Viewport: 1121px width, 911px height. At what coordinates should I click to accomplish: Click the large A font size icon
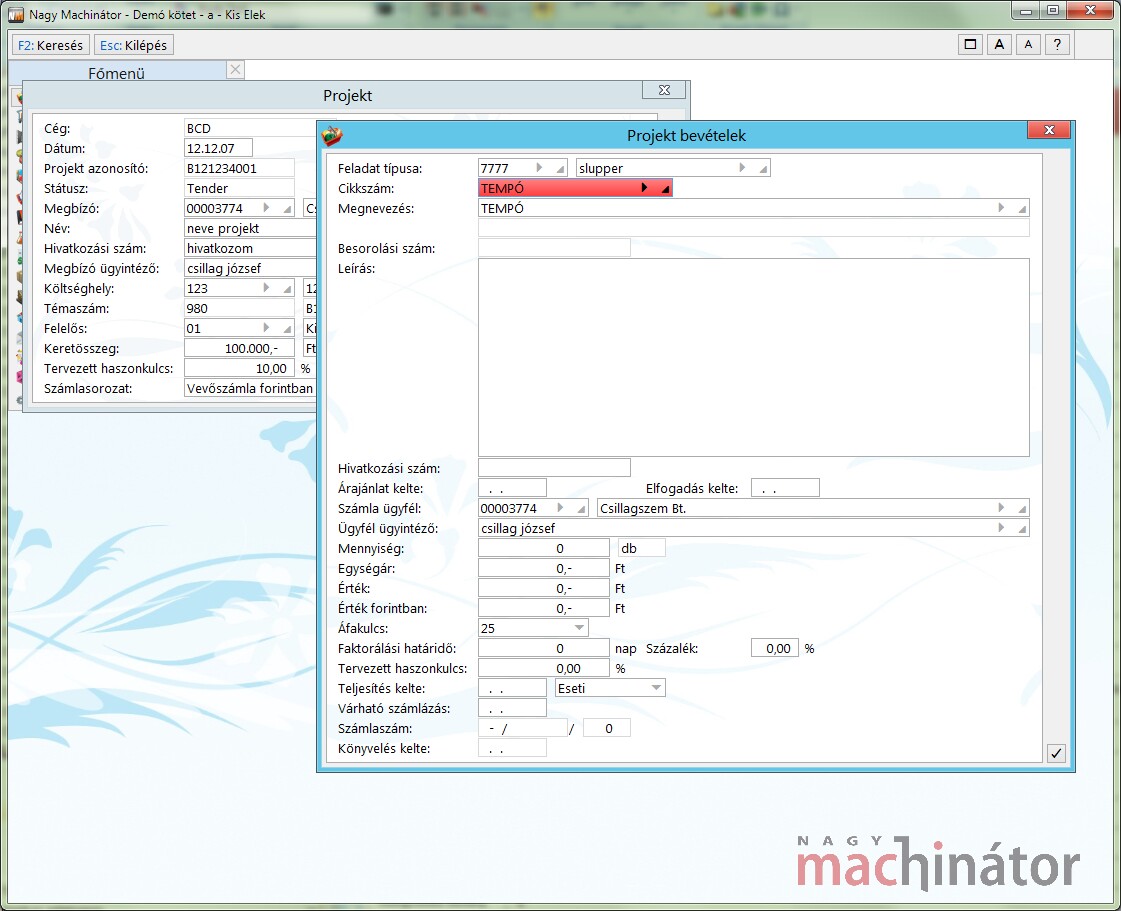999,44
